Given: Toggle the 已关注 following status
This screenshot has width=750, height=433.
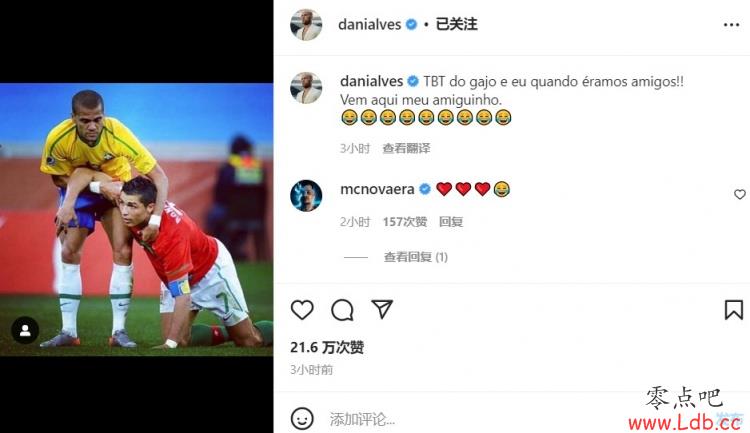Looking at the screenshot, I should click(x=456, y=24).
